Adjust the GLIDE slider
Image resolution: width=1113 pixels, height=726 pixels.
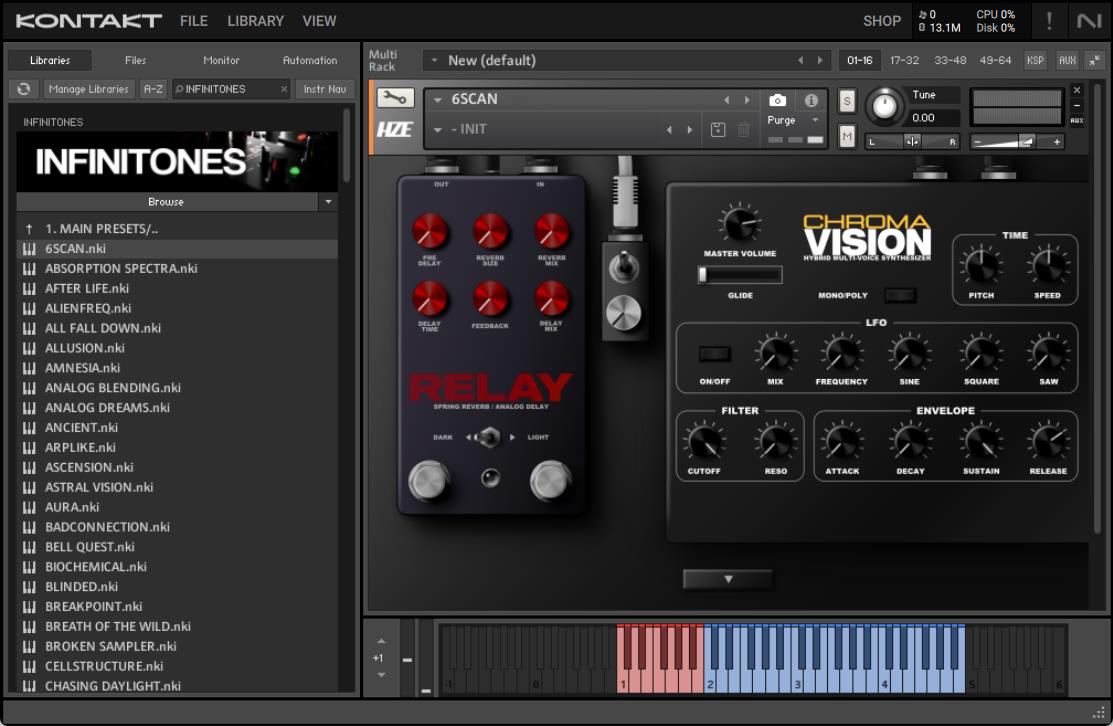740,274
